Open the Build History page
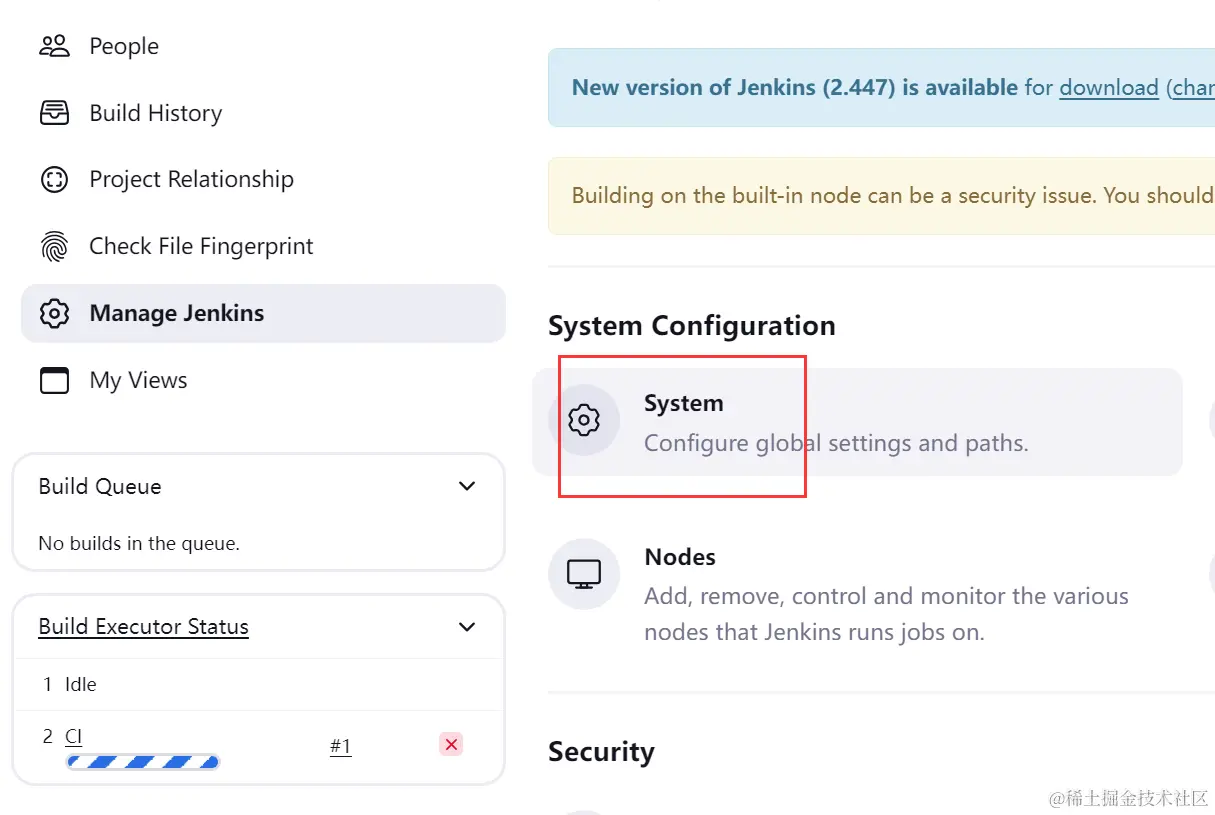This screenshot has height=815, width=1215. (156, 113)
